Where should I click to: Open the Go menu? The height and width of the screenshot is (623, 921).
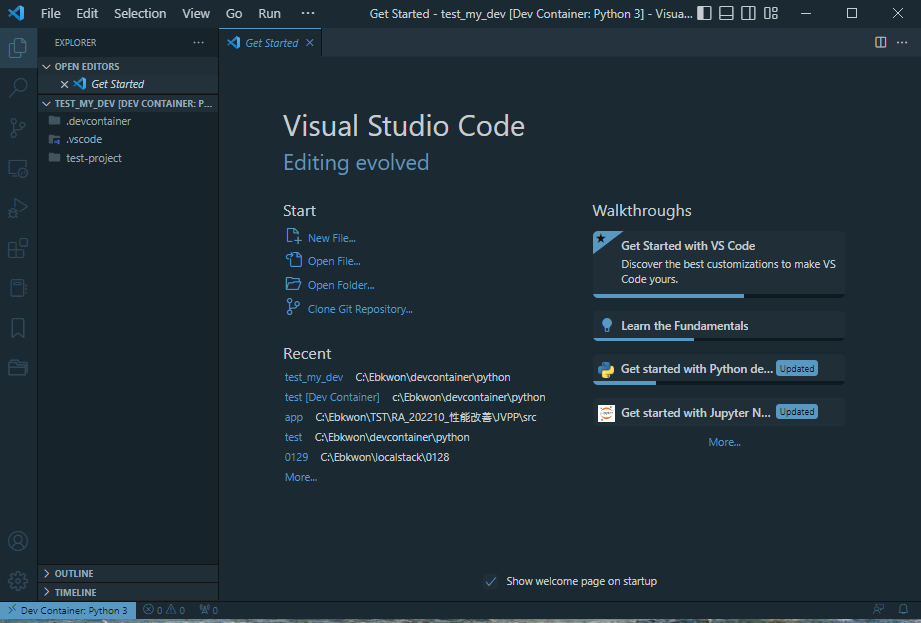(x=234, y=13)
